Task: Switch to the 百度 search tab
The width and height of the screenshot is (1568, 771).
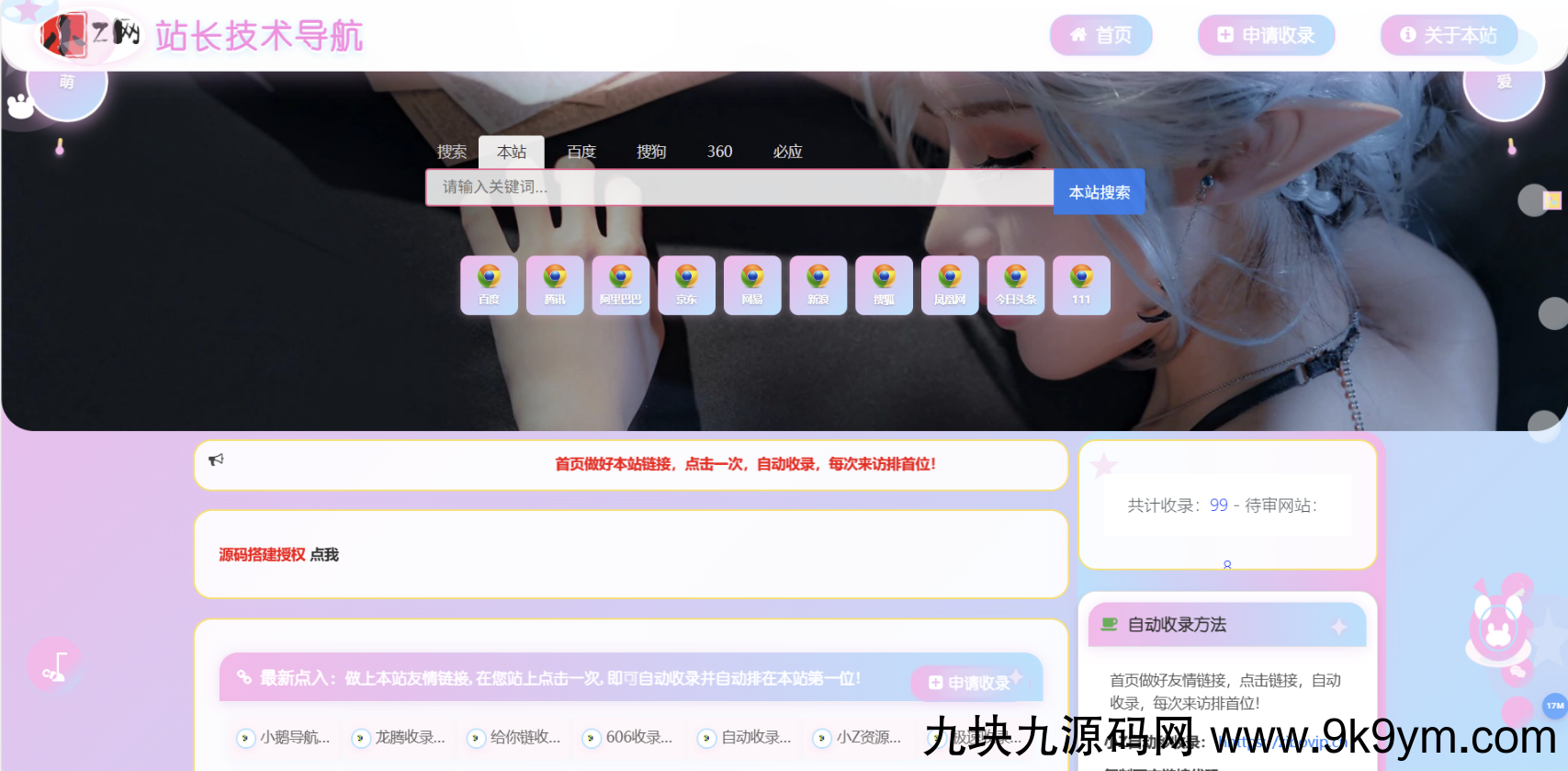Action: [x=581, y=152]
